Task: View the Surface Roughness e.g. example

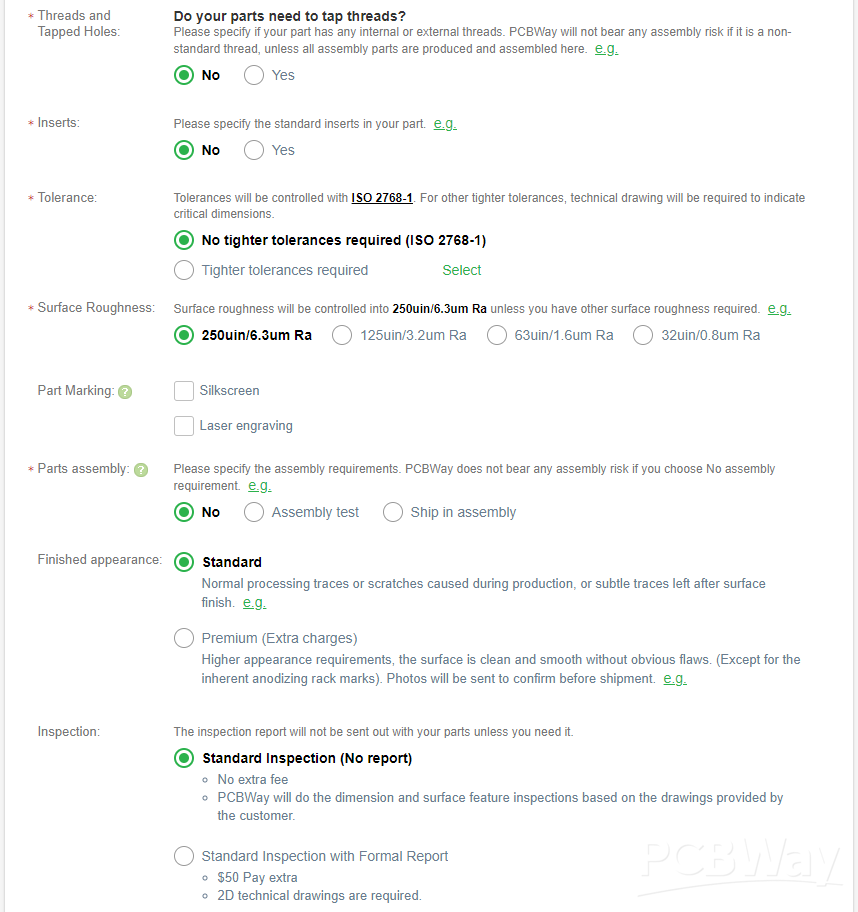Action: tap(779, 309)
